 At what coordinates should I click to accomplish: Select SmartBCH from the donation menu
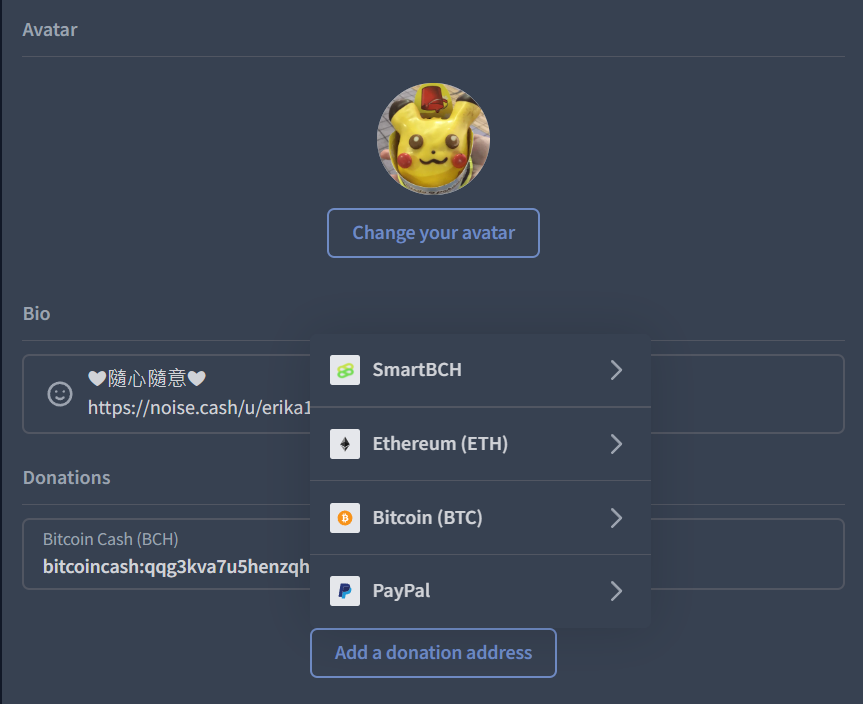480,370
